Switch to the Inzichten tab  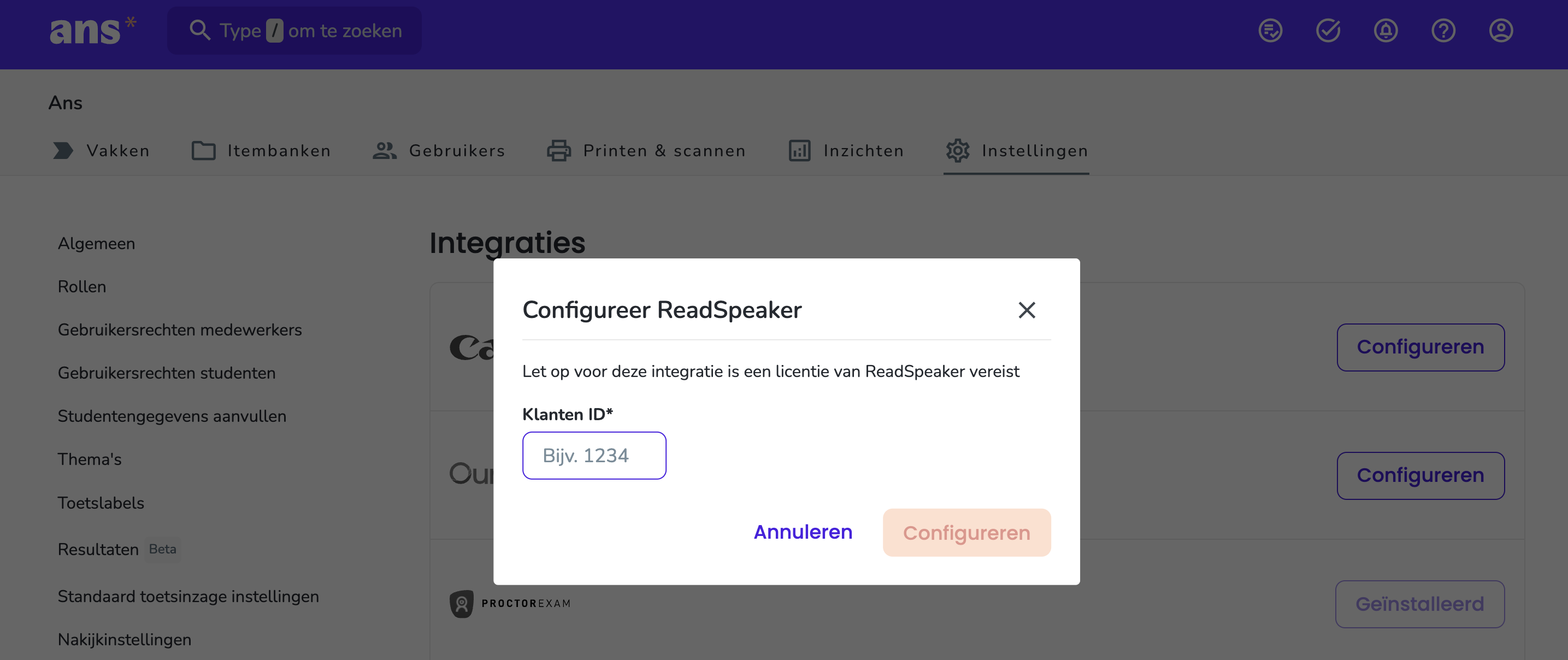[846, 151]
